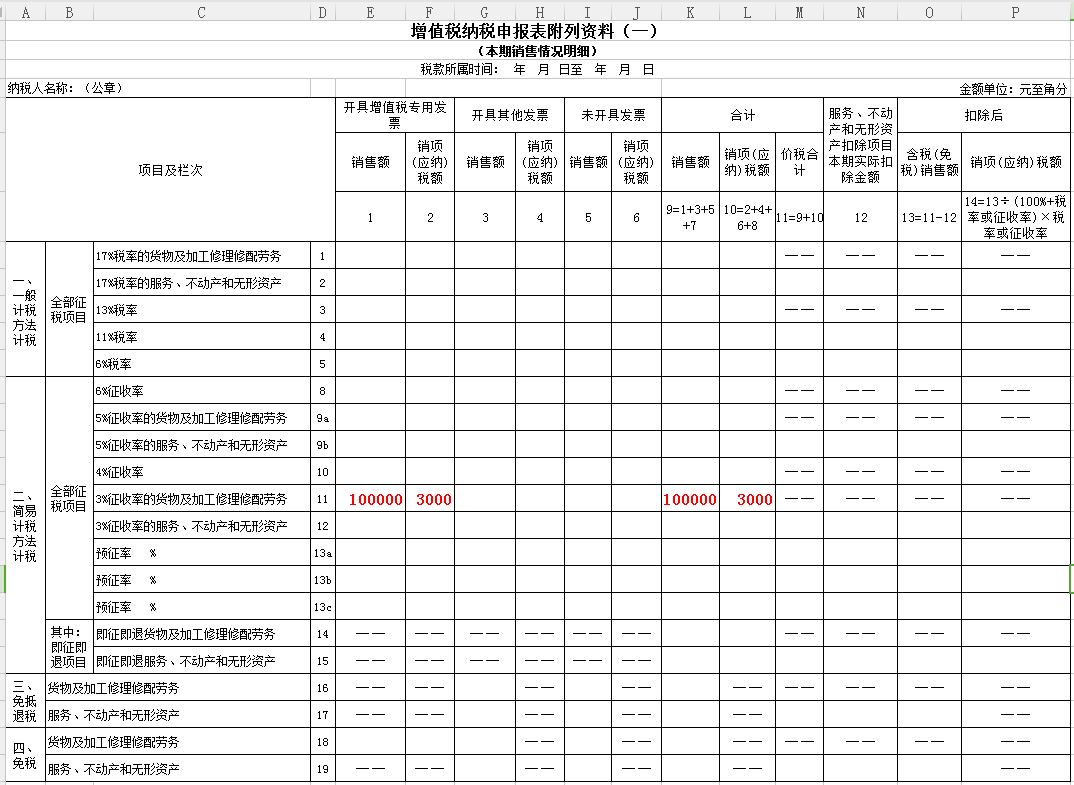Select the 未开具发票 header cell

pyautogui.click(x=613, y=115)
